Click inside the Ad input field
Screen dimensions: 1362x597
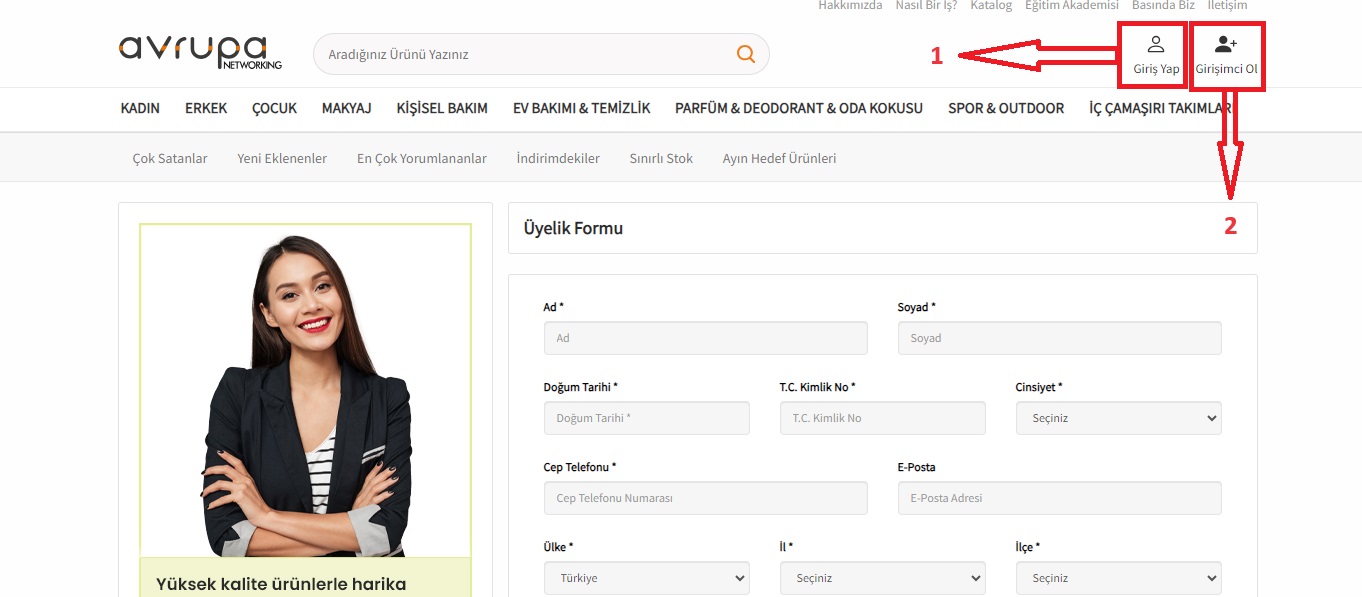(x=705, y=338)
